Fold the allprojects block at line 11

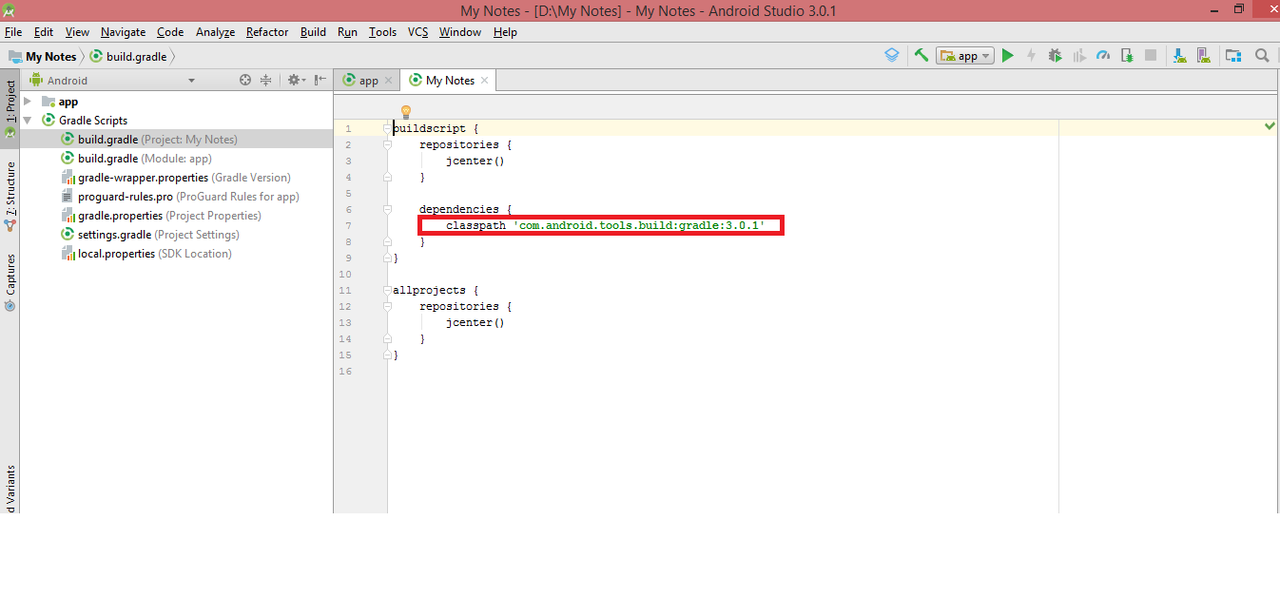387,290
